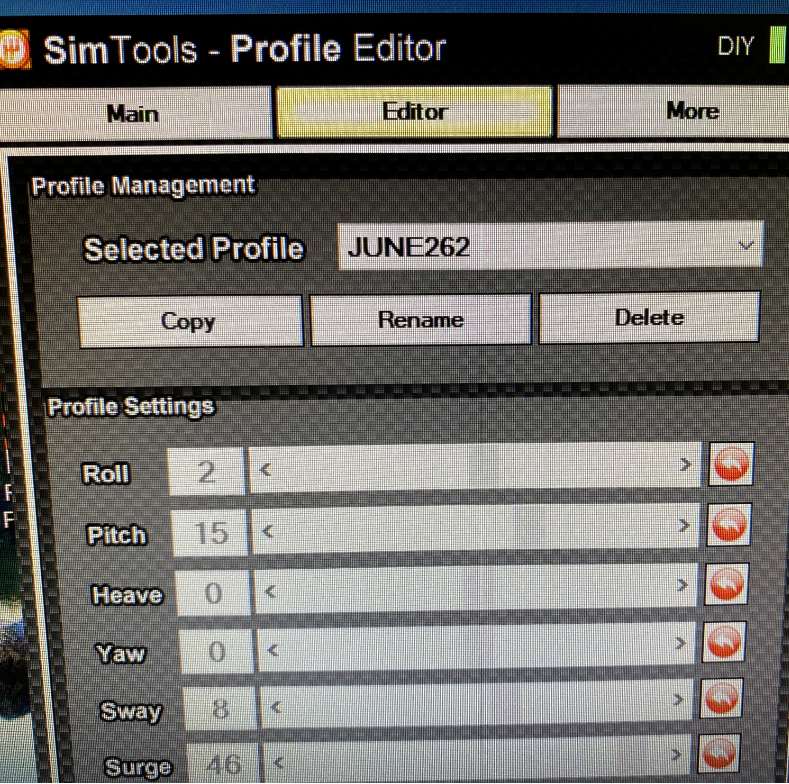Screen dimensions: 789x784
Task: Select the Editor tab
Action: click(414, 111)
